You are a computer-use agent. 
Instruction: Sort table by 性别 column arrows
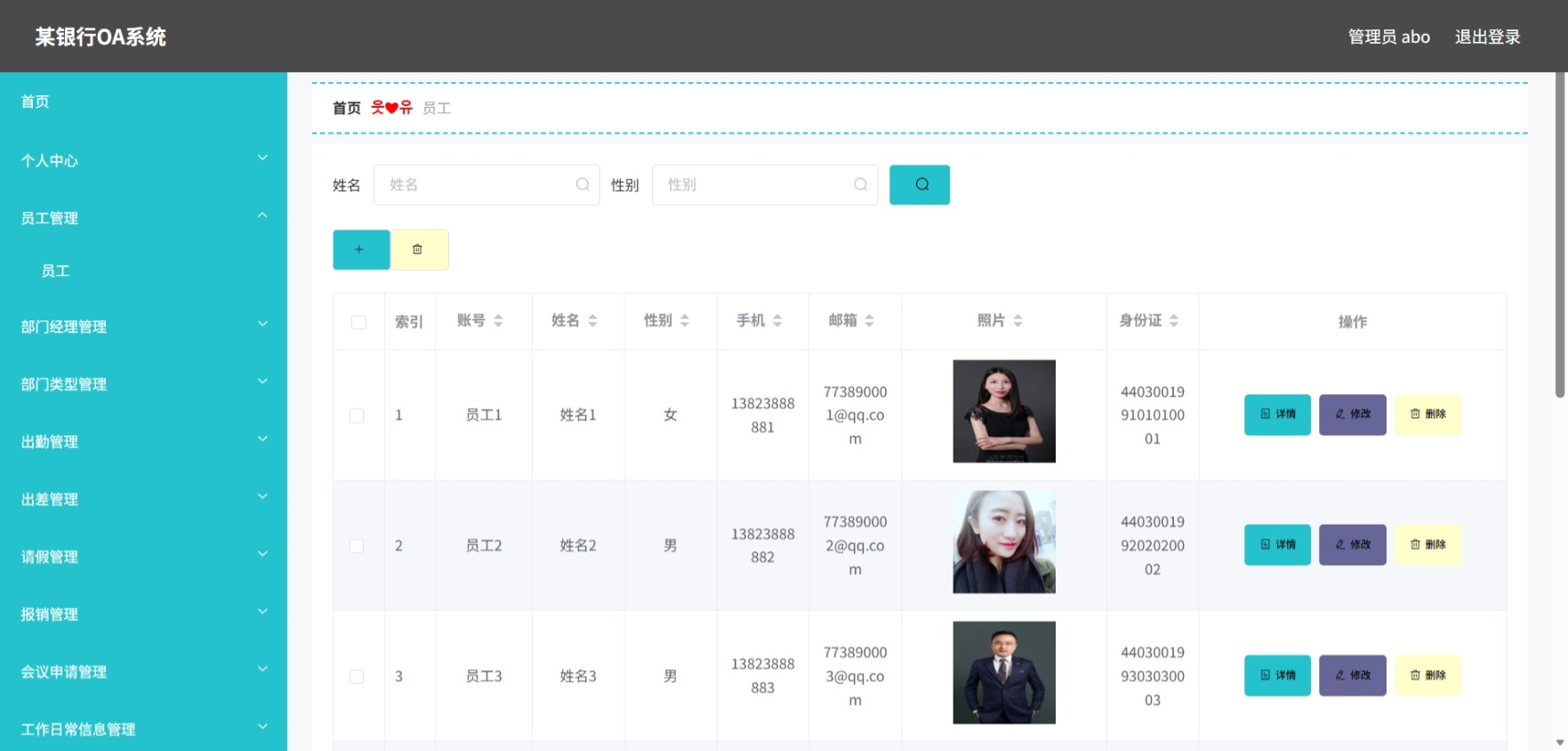click(685, 320)
